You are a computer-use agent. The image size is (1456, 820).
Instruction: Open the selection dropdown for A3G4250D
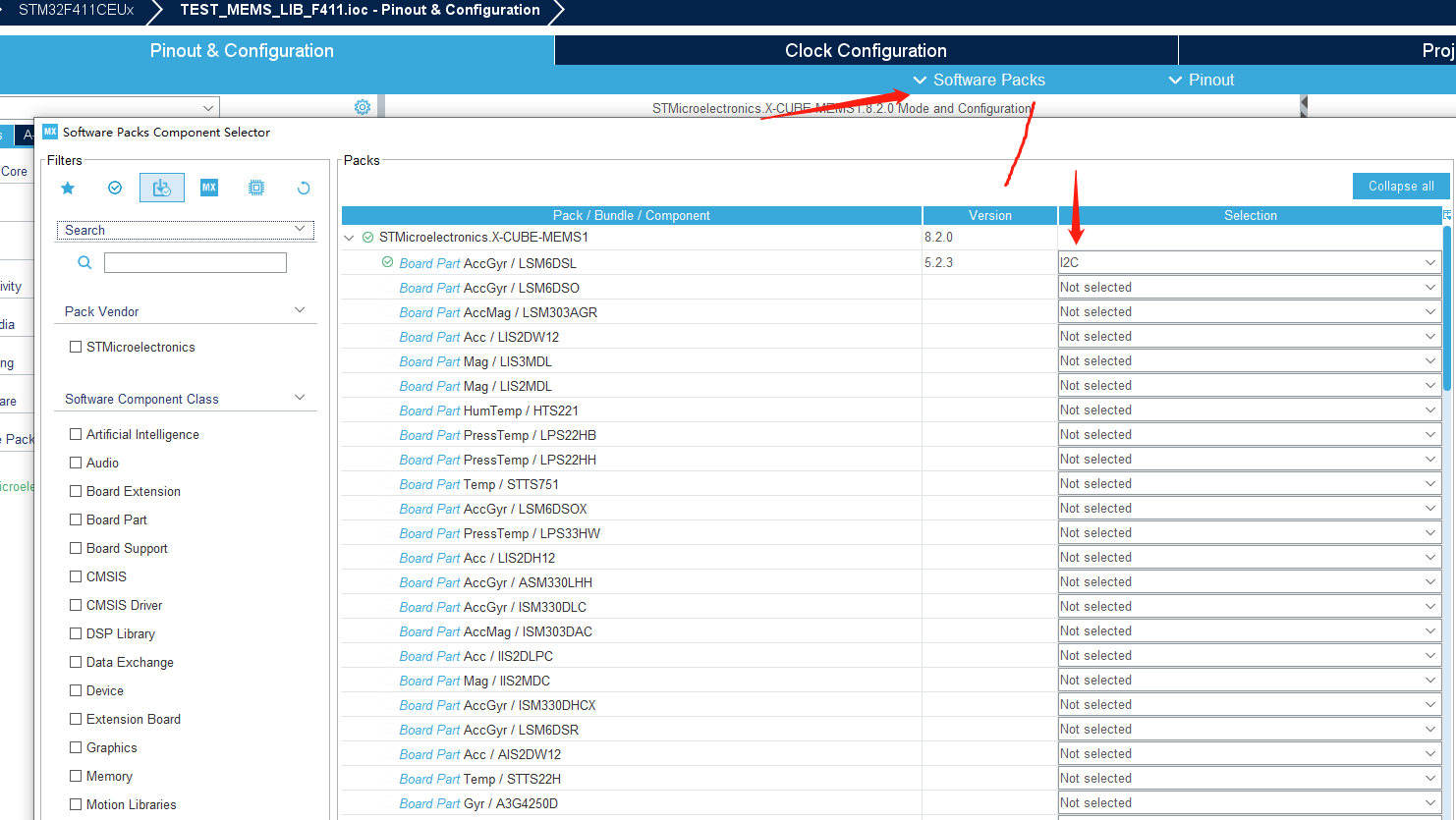tap(1250, 802)
